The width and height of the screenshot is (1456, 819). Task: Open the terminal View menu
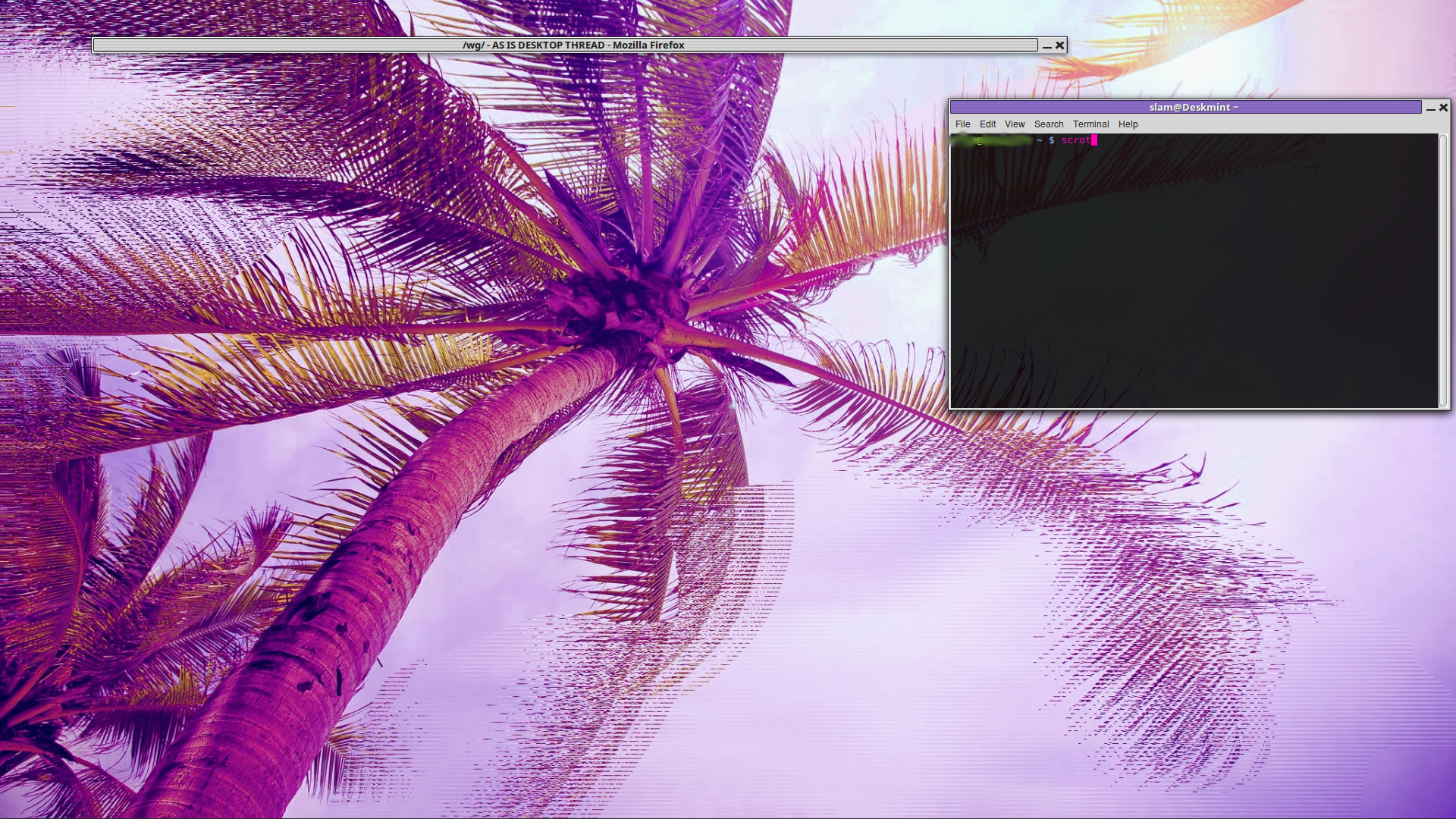(x=1015, y=124)
